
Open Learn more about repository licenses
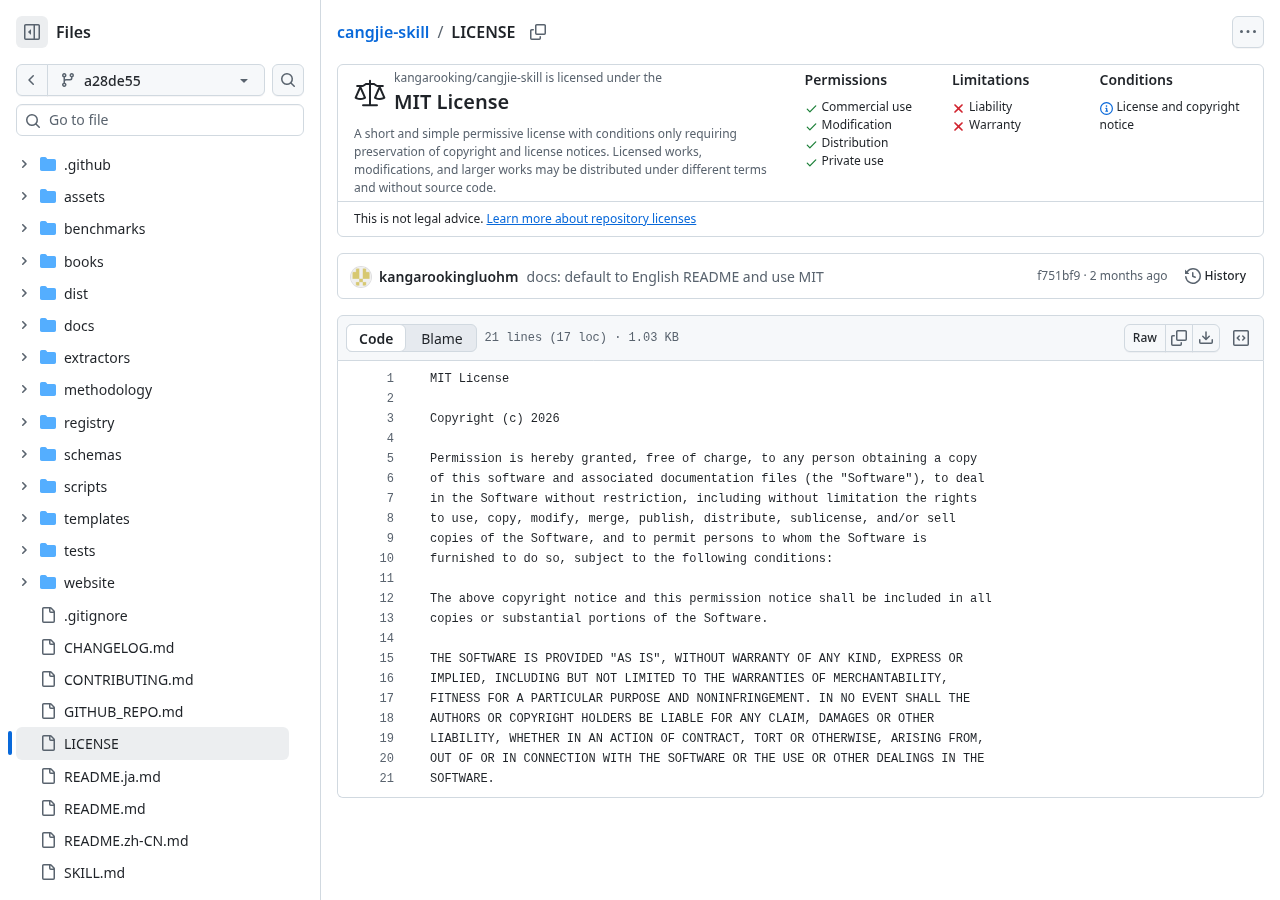[591, 218]
